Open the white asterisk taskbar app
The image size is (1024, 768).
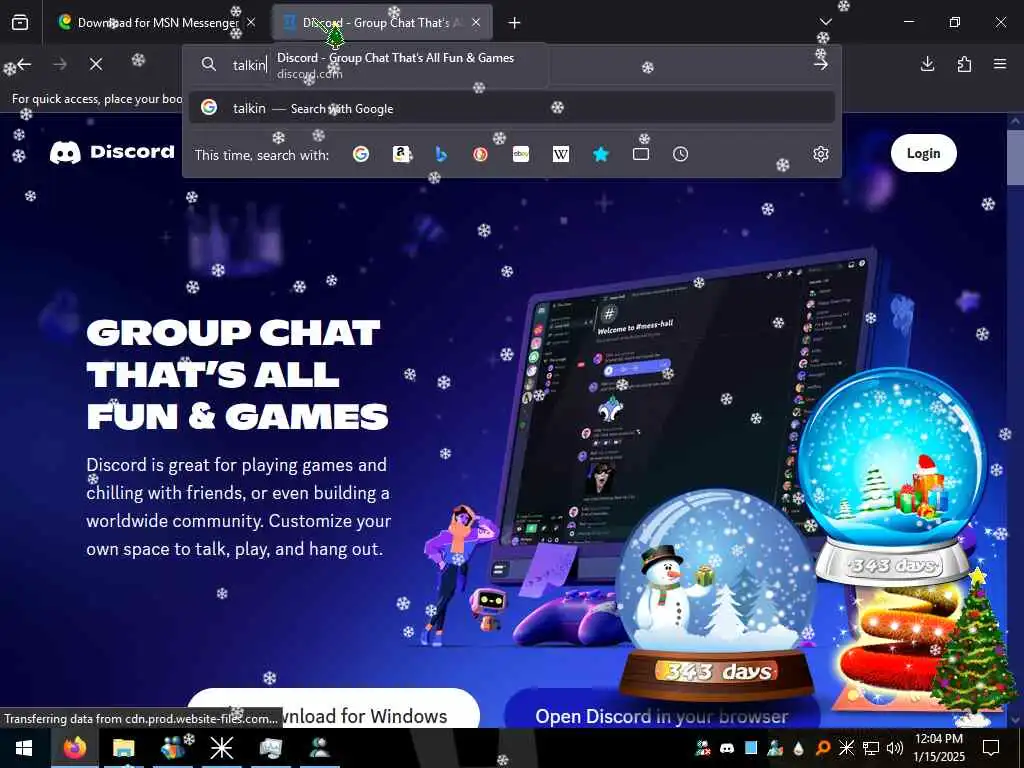pyautogui.click(x=221, y=748)
